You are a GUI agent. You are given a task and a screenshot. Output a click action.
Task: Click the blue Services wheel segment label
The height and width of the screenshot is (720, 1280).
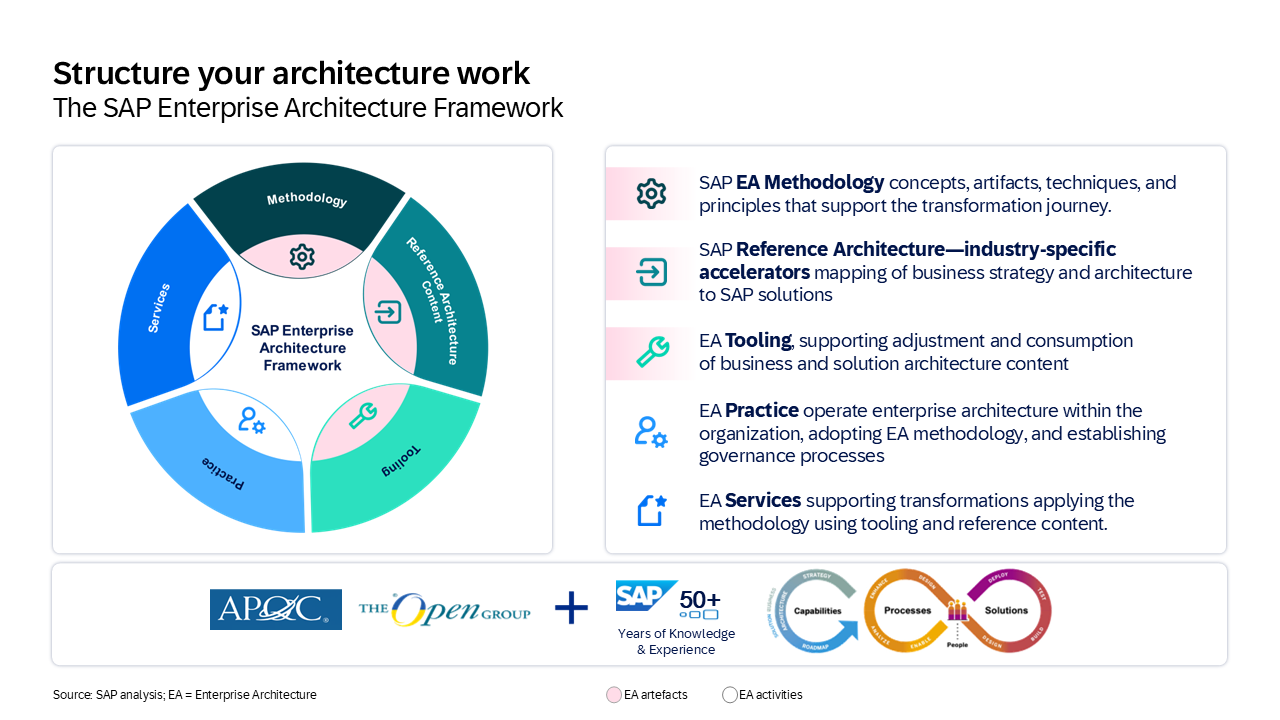[x=159, y=308]
